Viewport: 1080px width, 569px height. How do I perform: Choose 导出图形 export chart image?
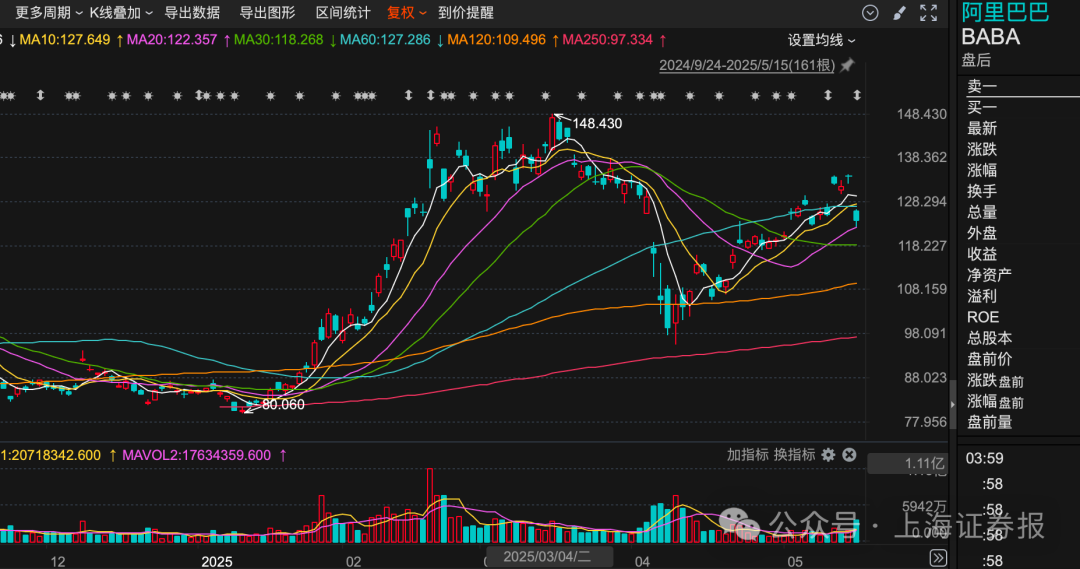click(x=267, y=13)
